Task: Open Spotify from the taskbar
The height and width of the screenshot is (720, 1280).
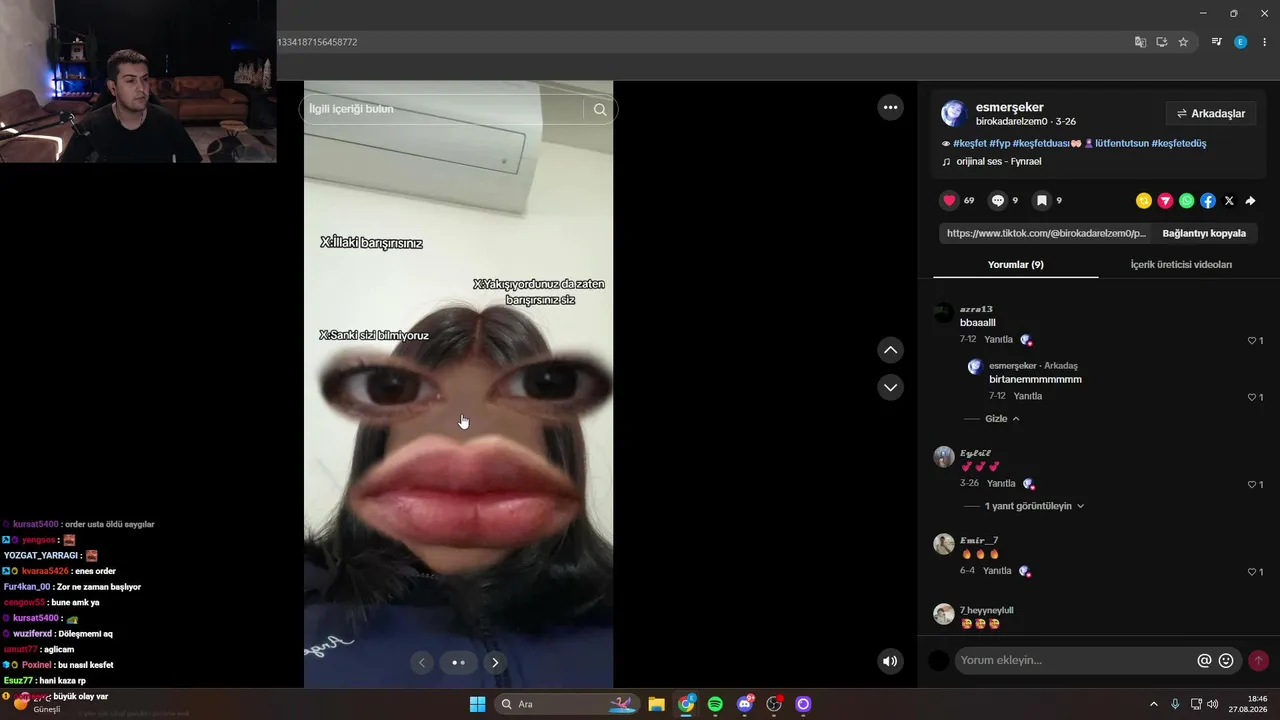Action: click(x=715, y=704)
